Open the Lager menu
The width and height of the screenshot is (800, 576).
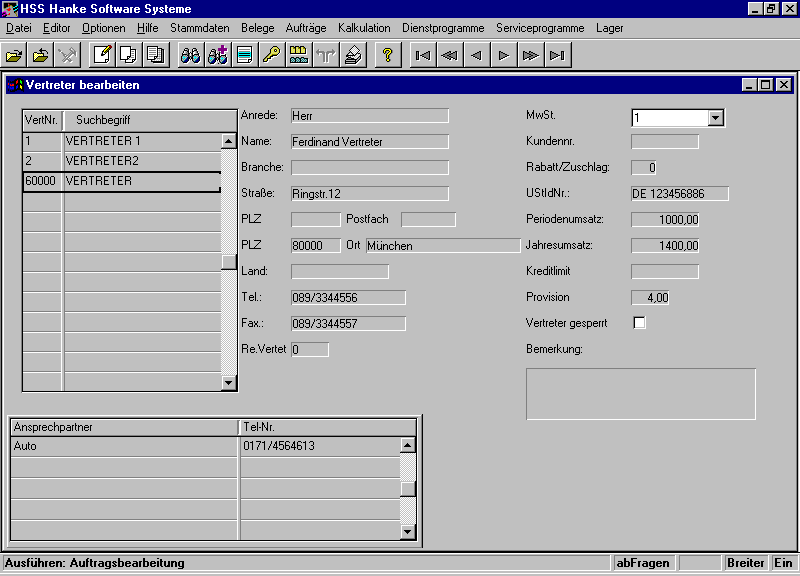(609, 28)
